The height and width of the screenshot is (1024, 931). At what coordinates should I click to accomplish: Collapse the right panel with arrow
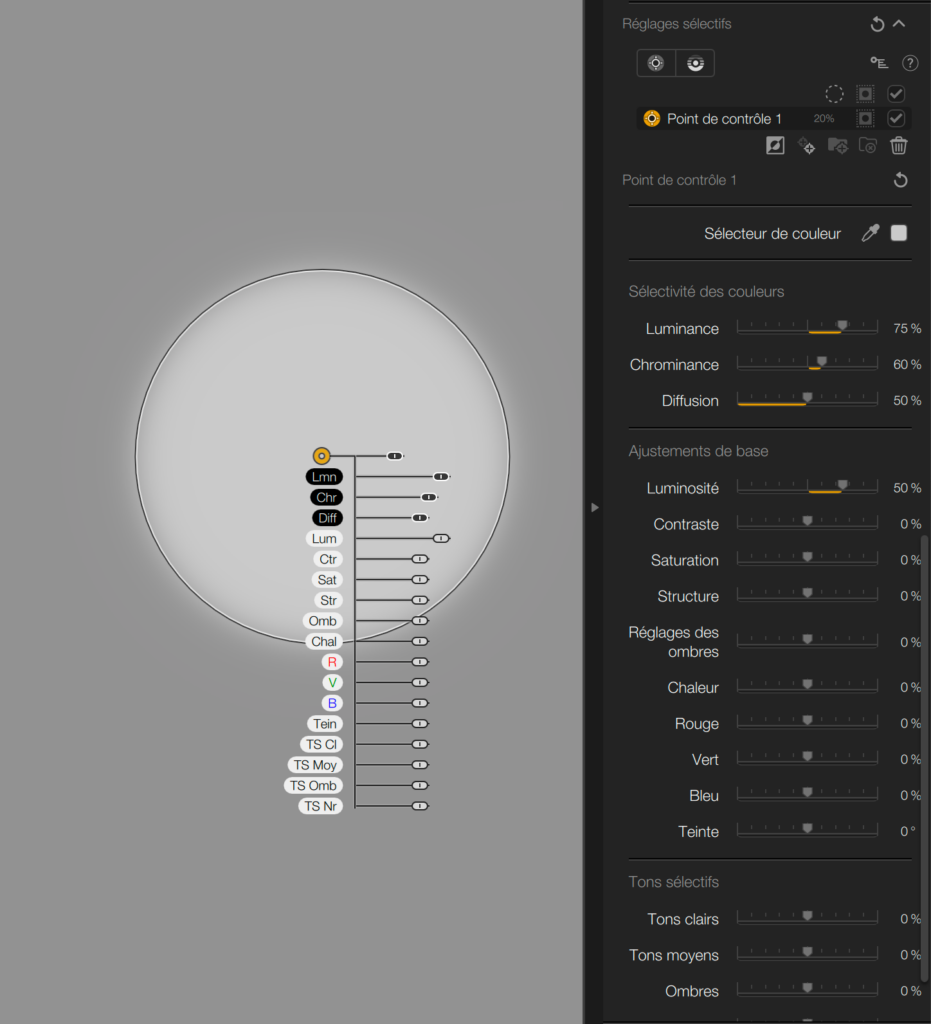[594, 507]
